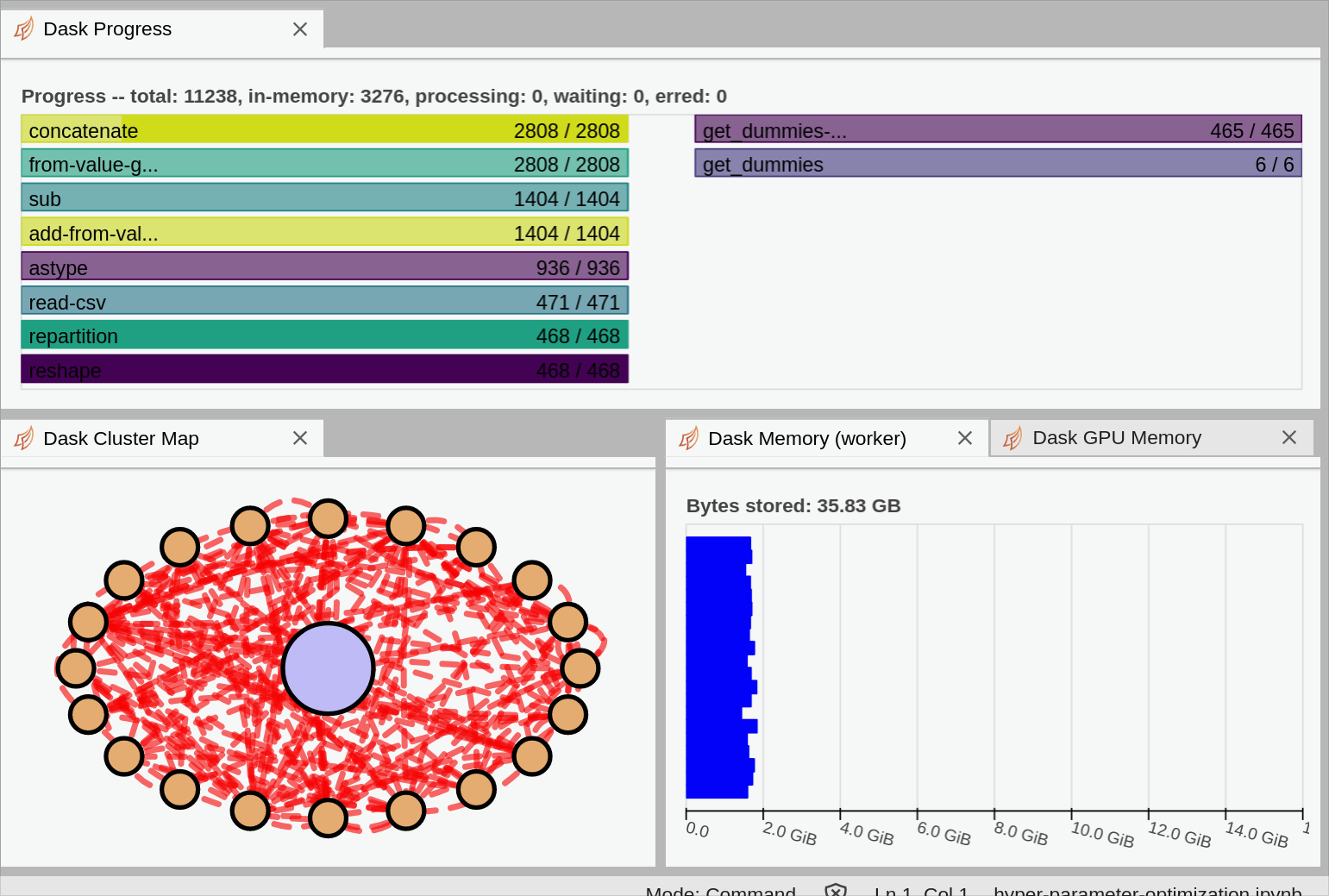The image size is (1329, 896).
Task: Click the Dask icon on Dask Progress tab
Action: (x=24, y=28)
